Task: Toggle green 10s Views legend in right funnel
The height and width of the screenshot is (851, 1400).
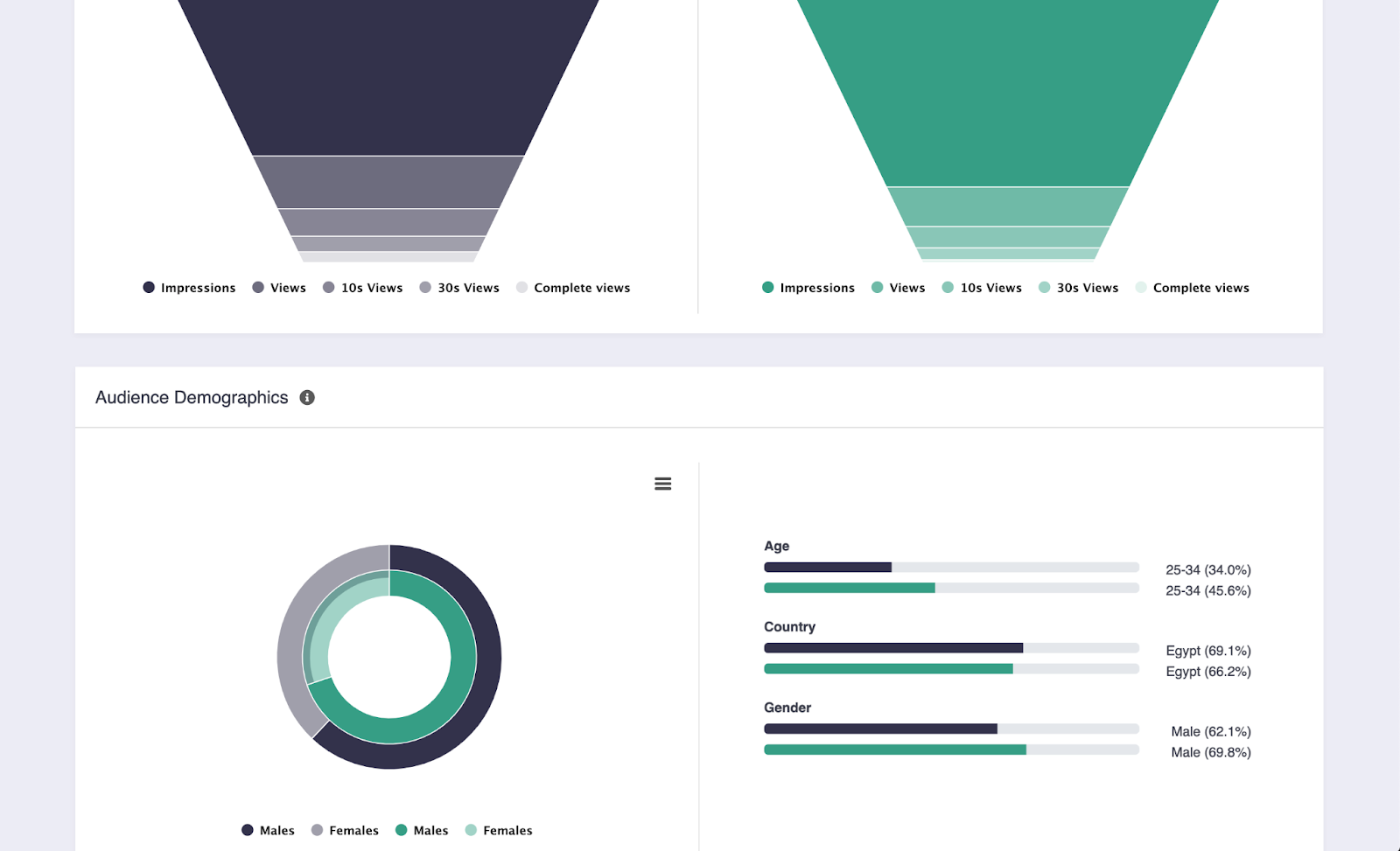Action: (982, 288)
